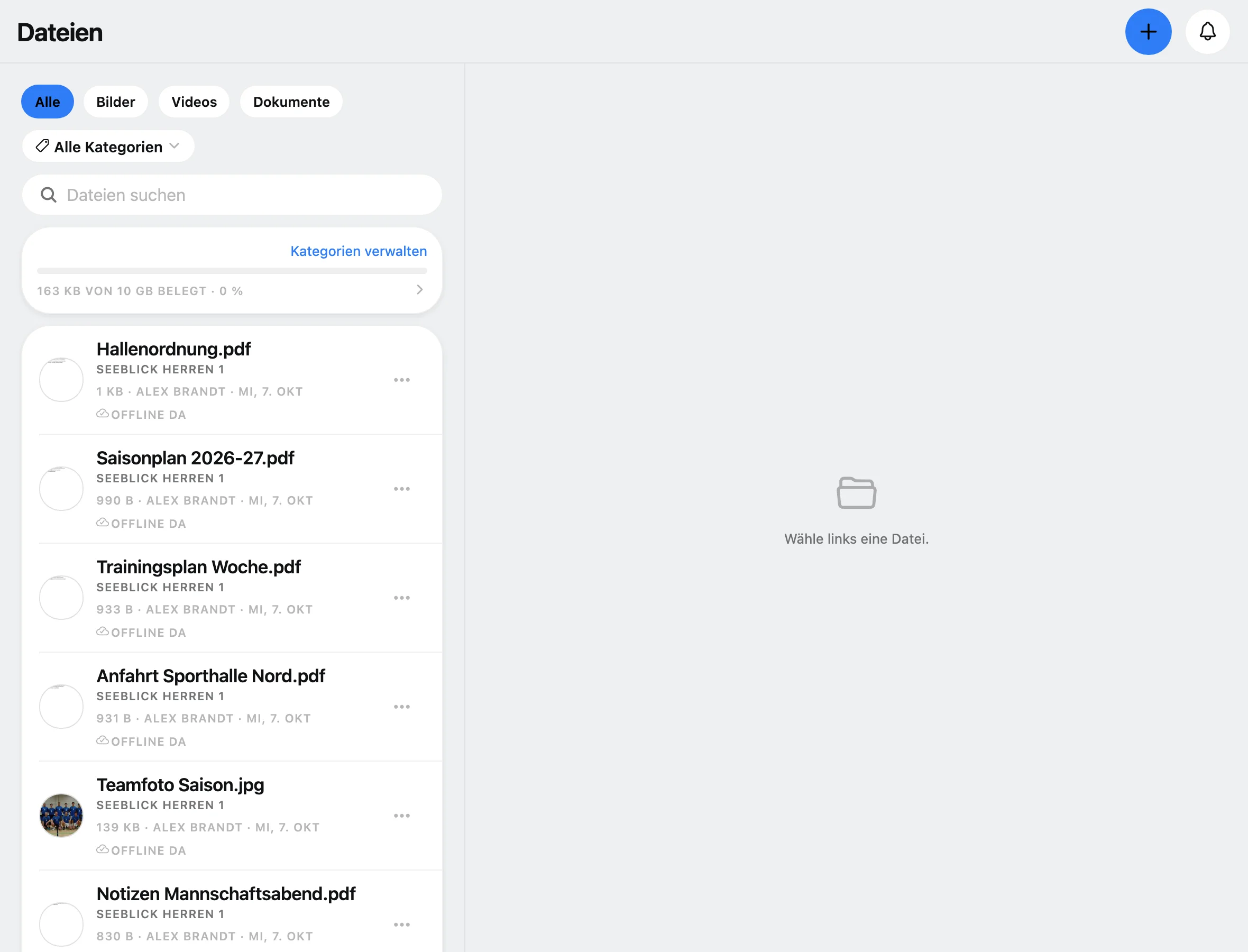Select the Alle filter tab
The height and width of the screenshot is (952, 1248).
coord(48,102)
